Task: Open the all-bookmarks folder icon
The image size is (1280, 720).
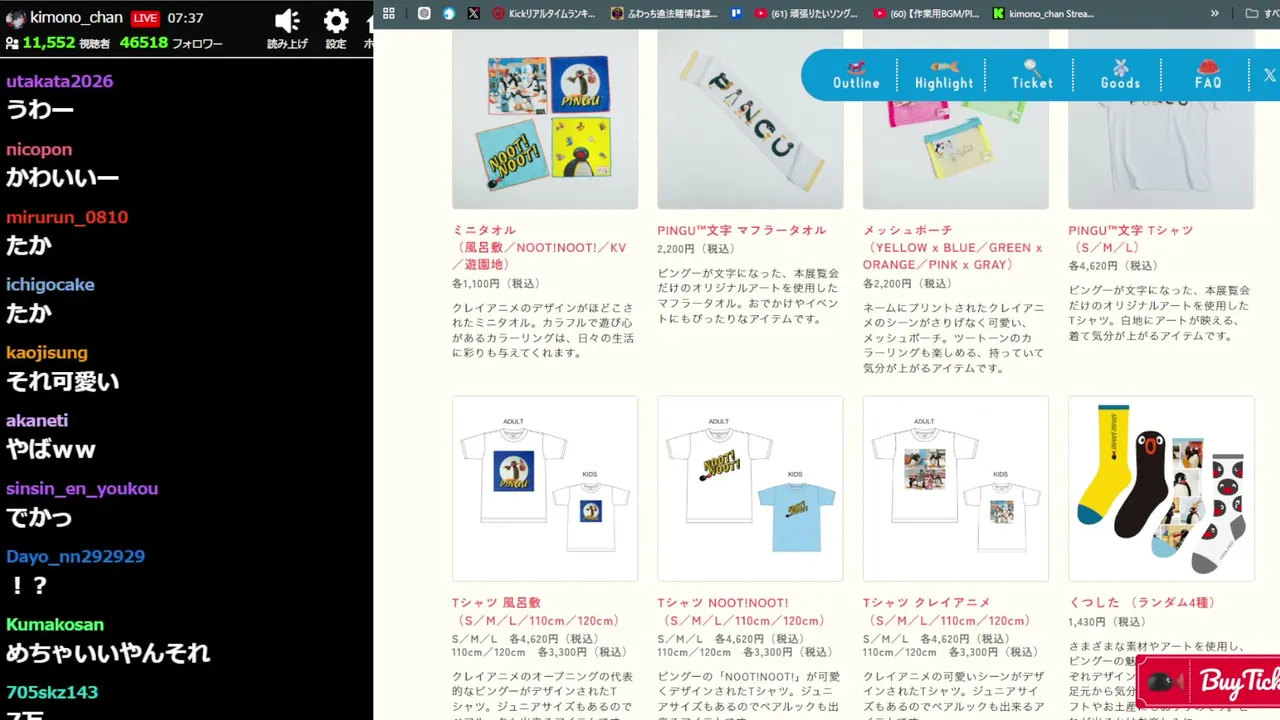Action: [1251, 13]
